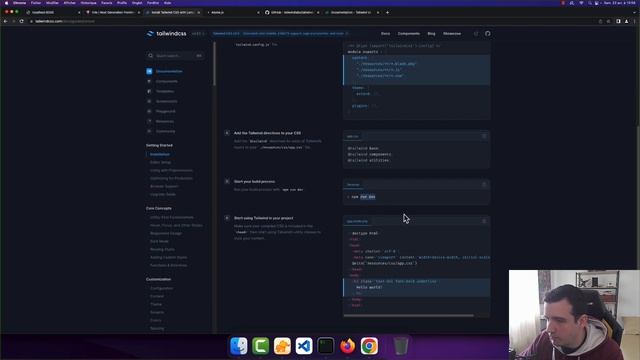Click the Documentation sidebar icon
The image size is (640, 360).
click(x=149, y=71)
